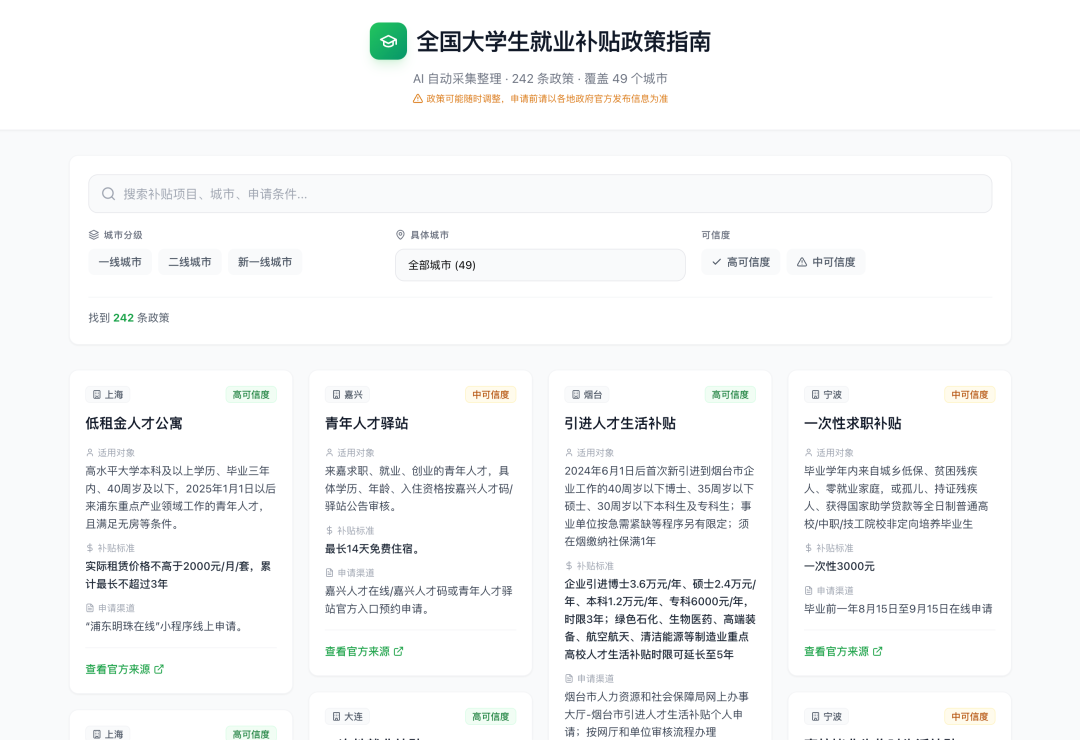
Task: Click the layers icon beside 城市分级
Action: (x=94, y=235)
